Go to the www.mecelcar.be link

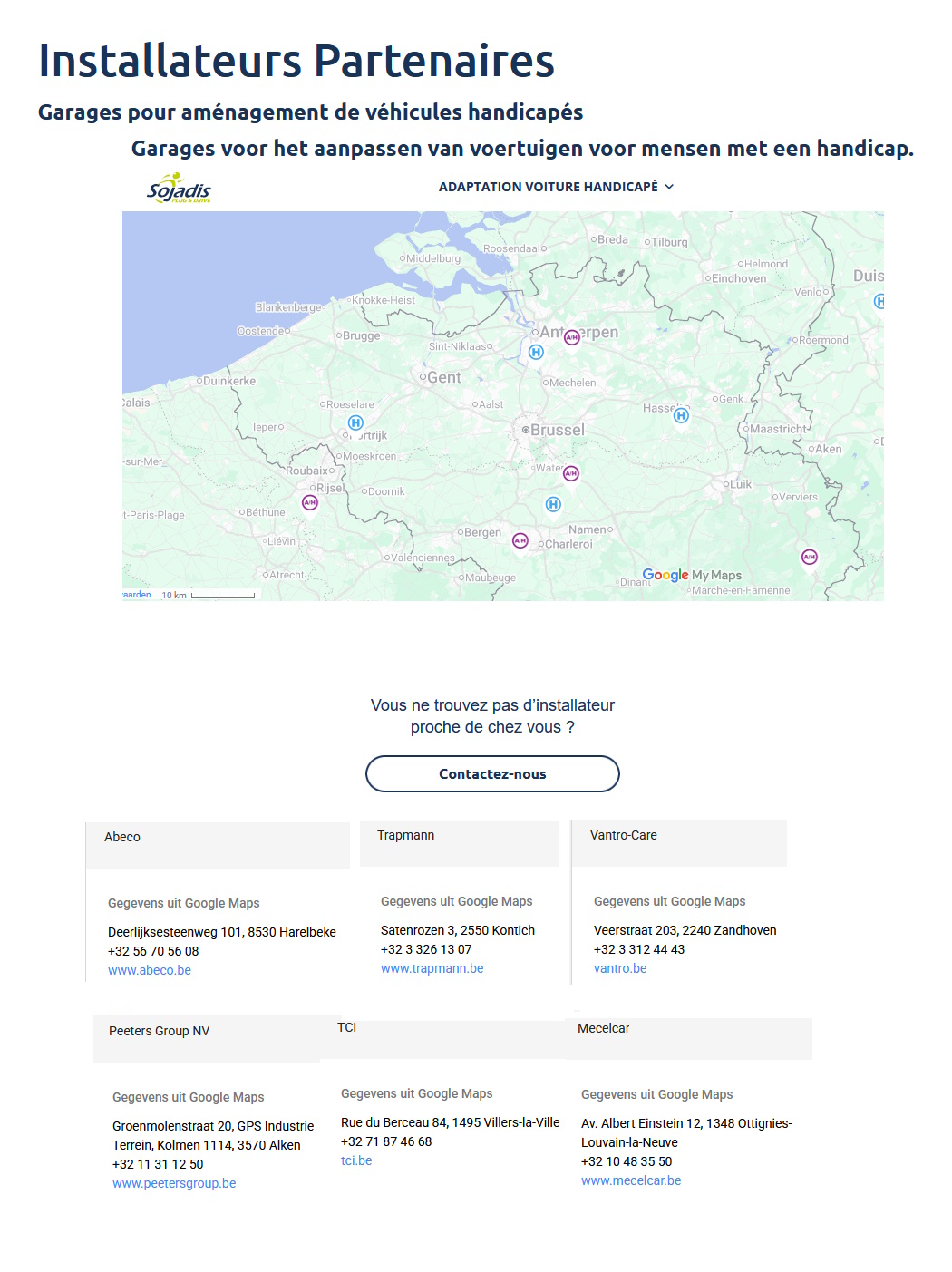pyautogui.click(x=631, y=1180)
